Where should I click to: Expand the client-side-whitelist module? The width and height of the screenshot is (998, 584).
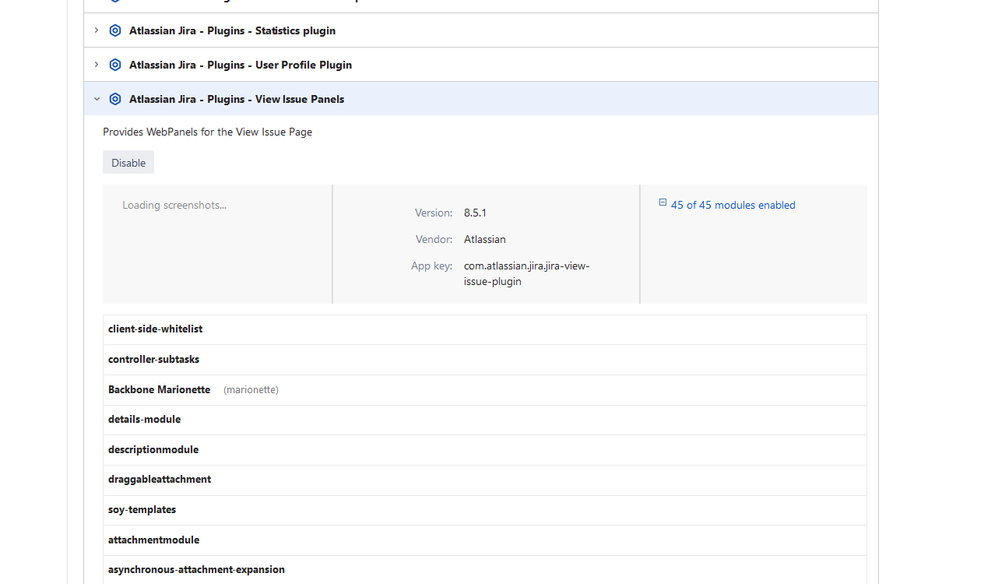point(155,328)
